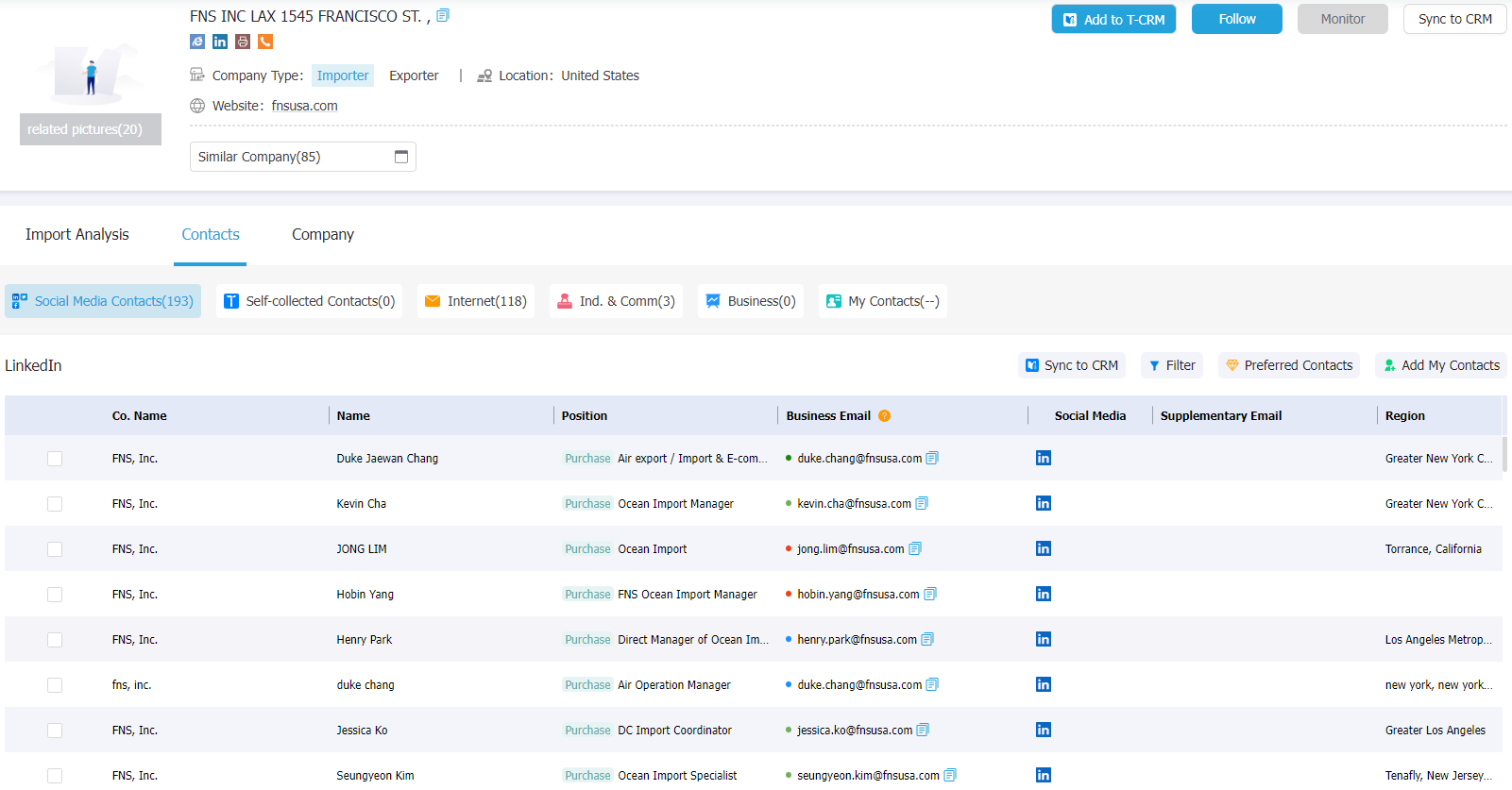Click the orange phone icon under company name
The width and height of the screenshot is (1512, 790).
pyautogui.click(x=265, y=42)
